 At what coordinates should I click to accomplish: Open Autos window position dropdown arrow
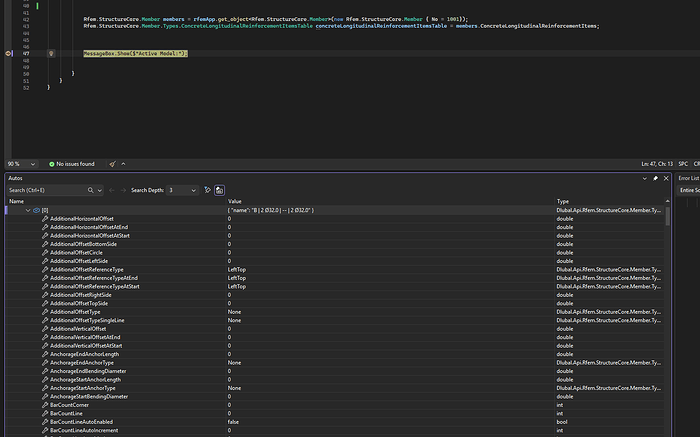[643, 178]
